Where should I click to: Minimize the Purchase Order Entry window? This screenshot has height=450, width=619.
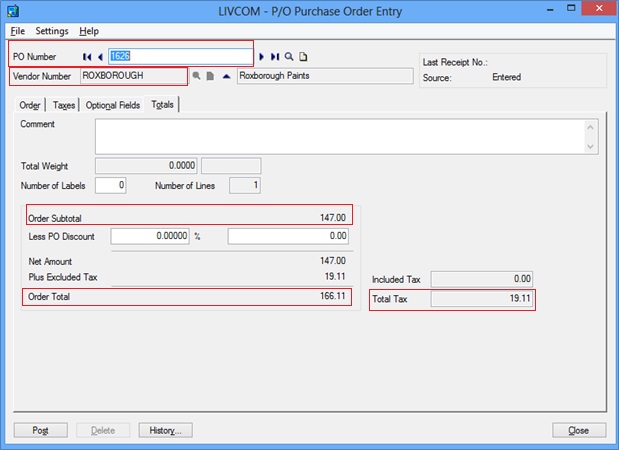(x=550, y=9)
